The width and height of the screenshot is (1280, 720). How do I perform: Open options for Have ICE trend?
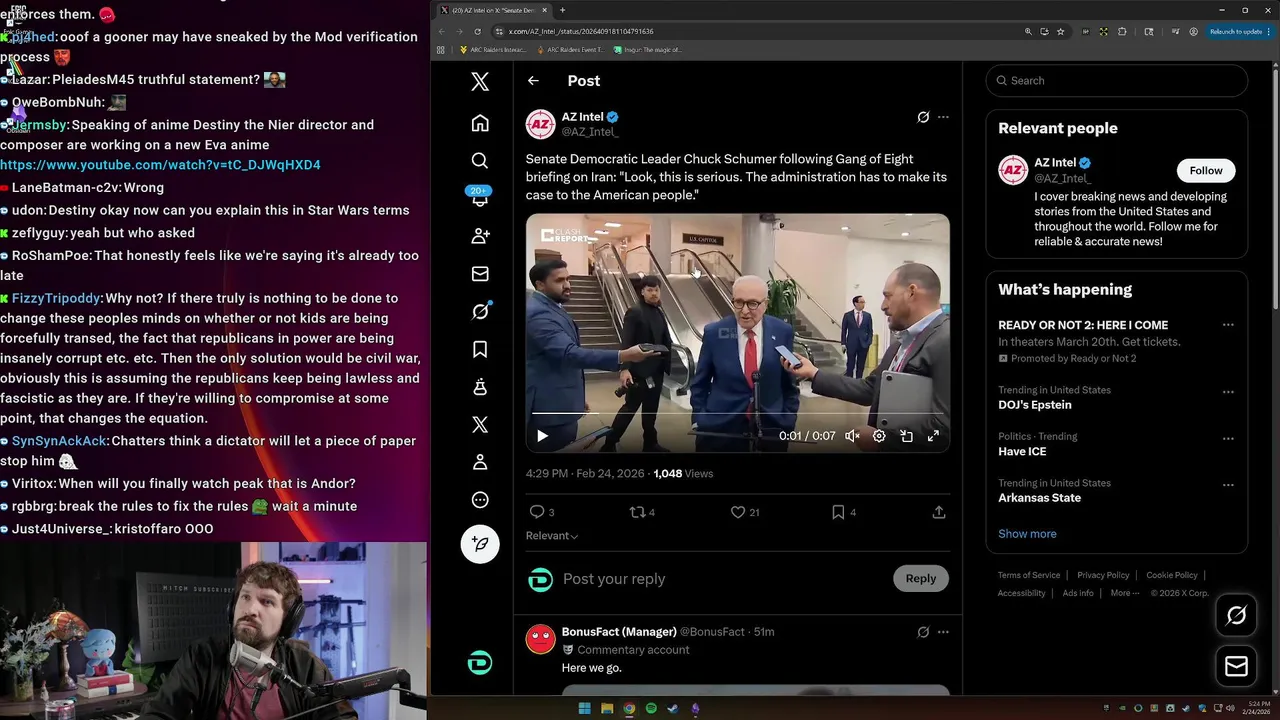click(1228, 439)
